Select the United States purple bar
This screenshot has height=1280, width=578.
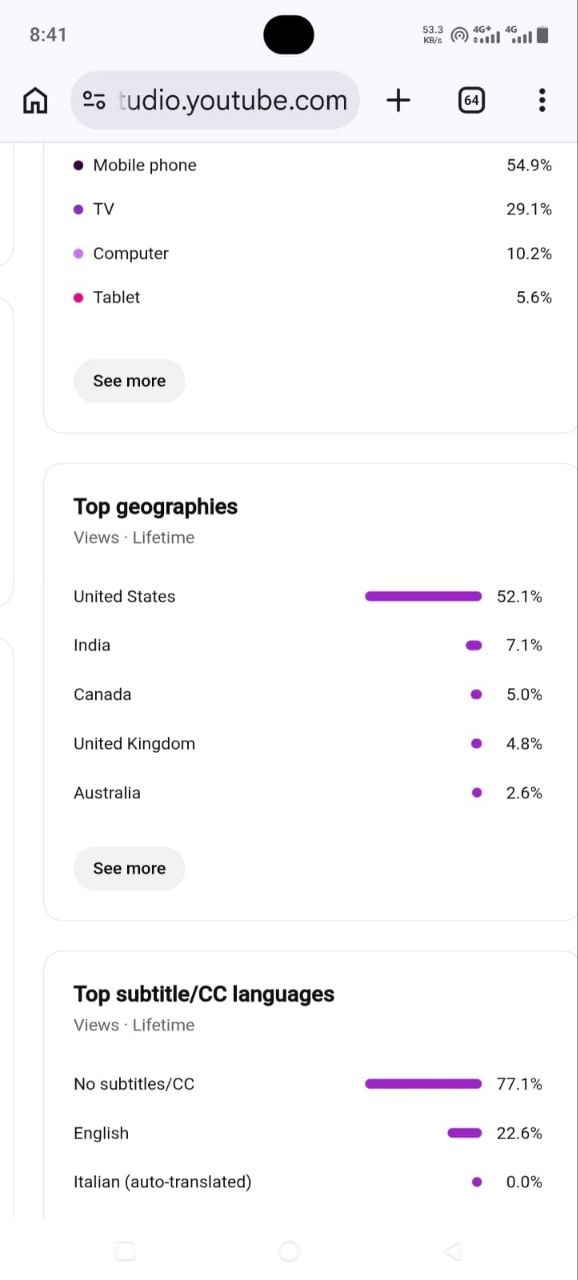coord(423,596)
